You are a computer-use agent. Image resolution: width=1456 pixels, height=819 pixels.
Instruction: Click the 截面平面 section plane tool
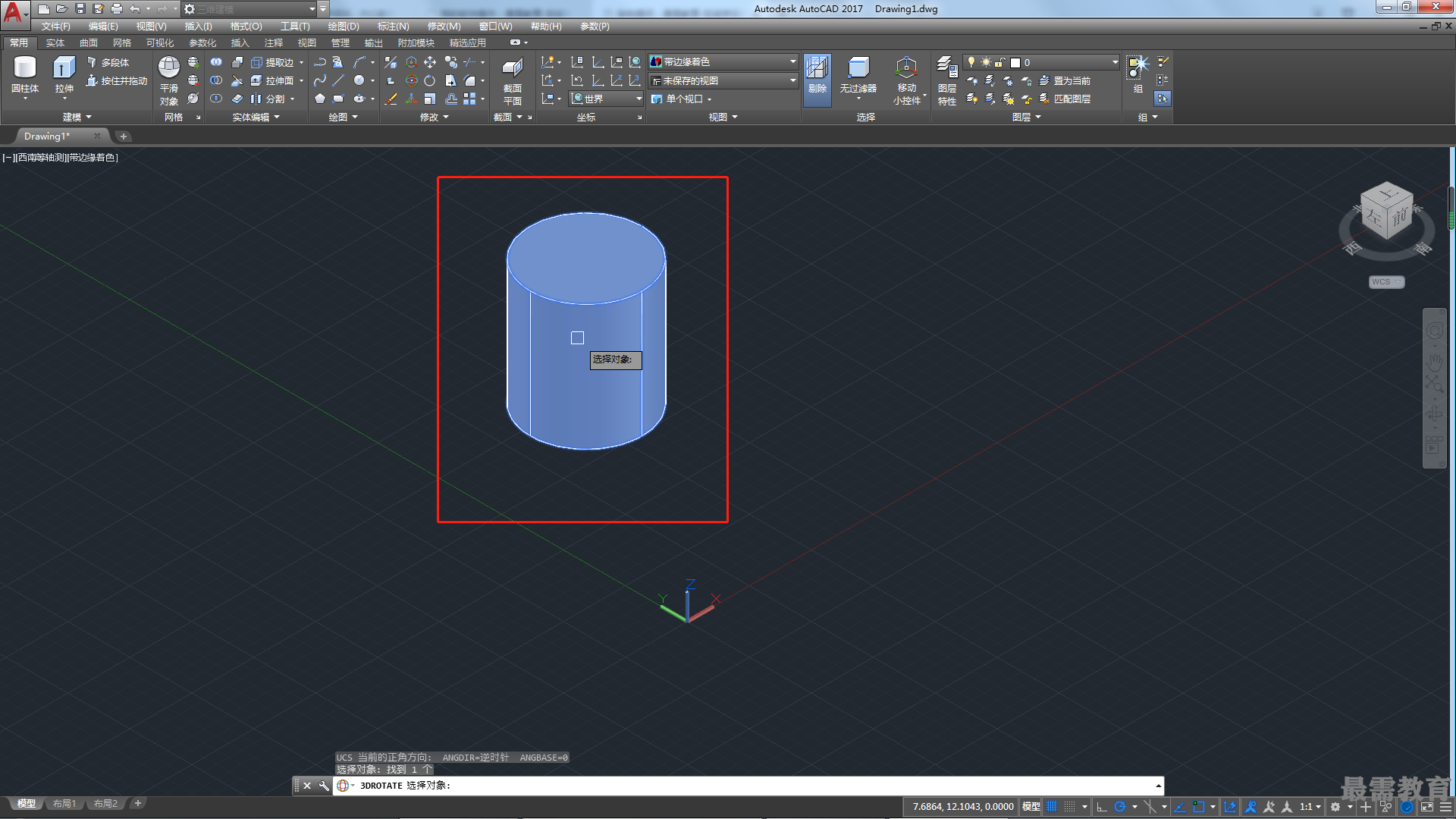click(513, 80)
